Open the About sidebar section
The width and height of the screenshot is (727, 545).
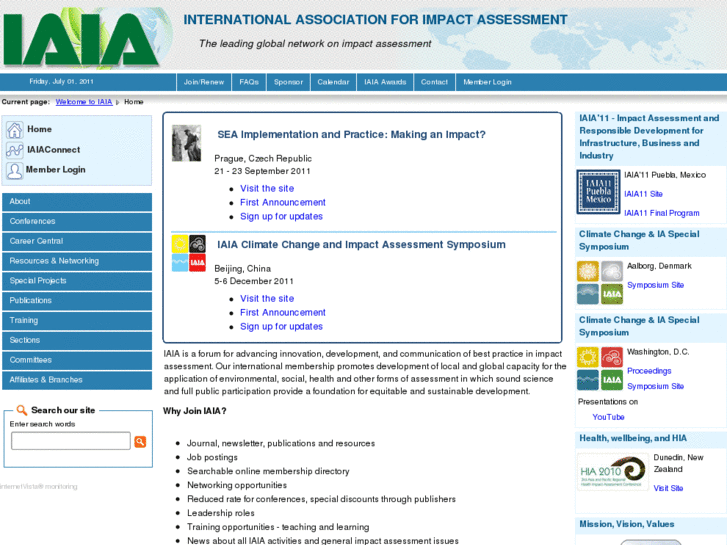pyautogui.click(x=77, y=202)
